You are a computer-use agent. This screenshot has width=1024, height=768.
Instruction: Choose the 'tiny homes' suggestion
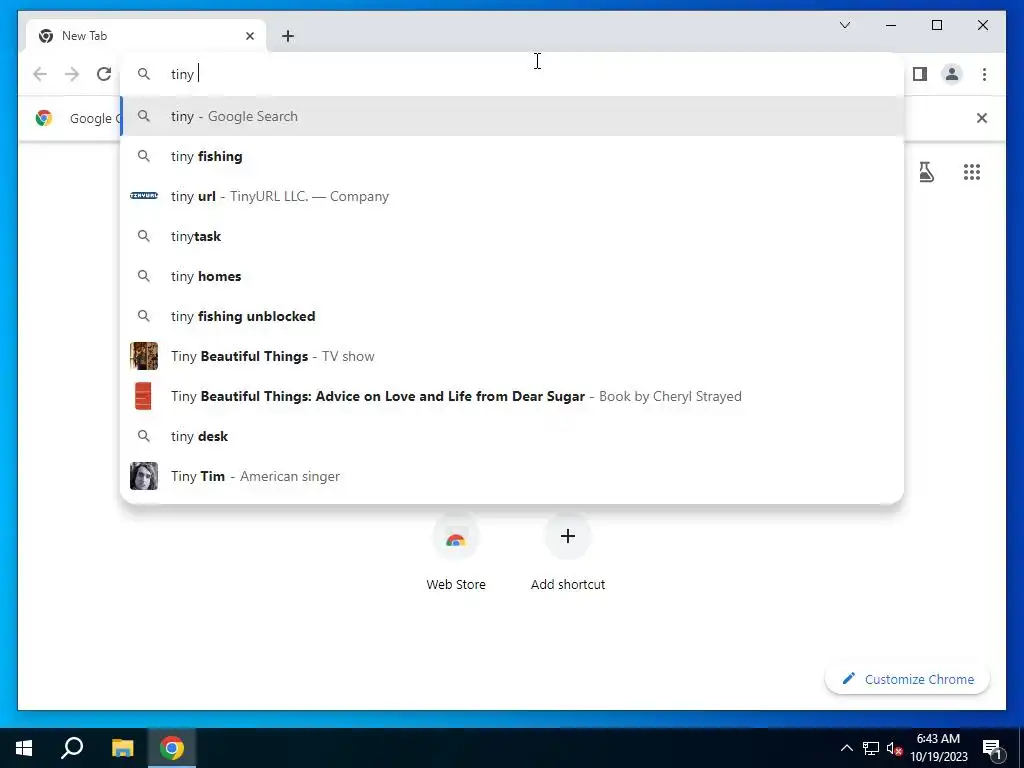point(512,276)
